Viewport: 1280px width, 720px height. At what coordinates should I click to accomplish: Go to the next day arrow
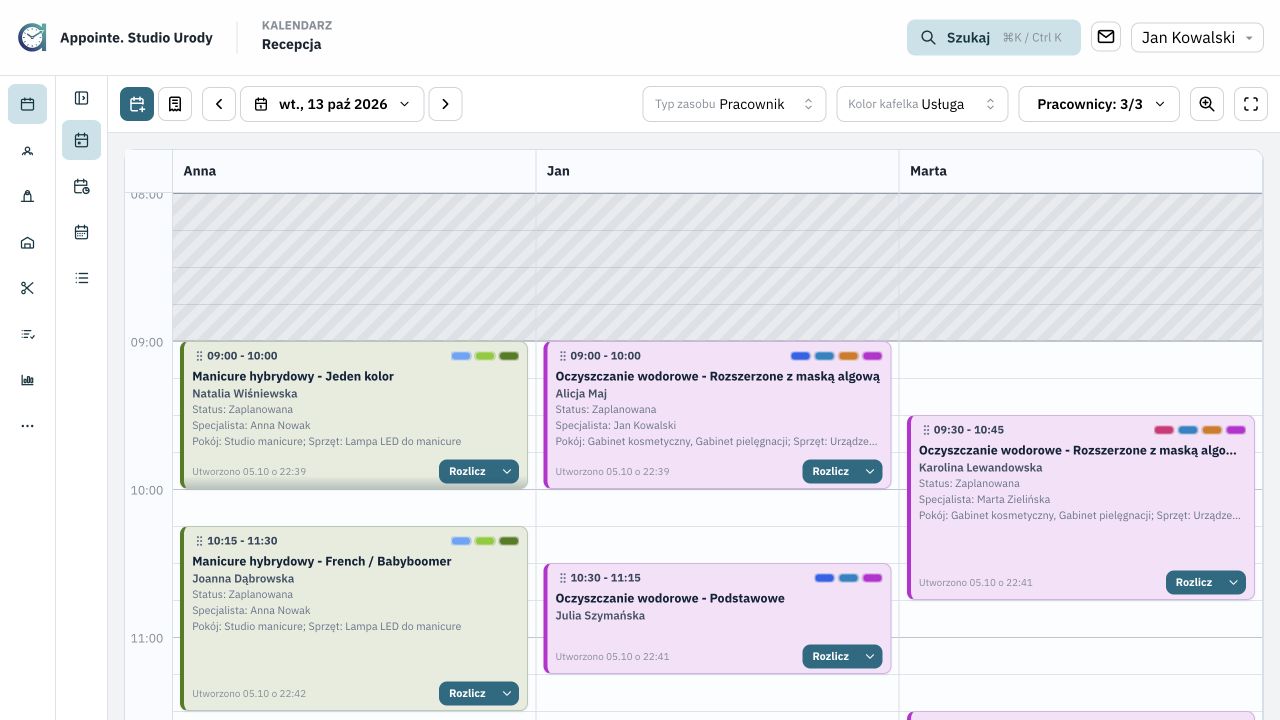coord(446,104)
